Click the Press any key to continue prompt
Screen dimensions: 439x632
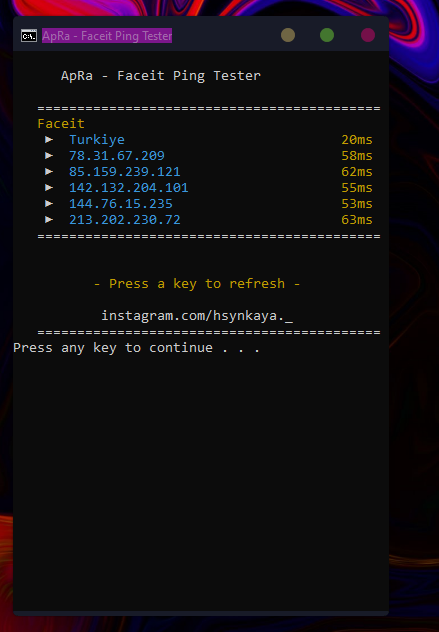pyautogui.click(x=136, y=348)
